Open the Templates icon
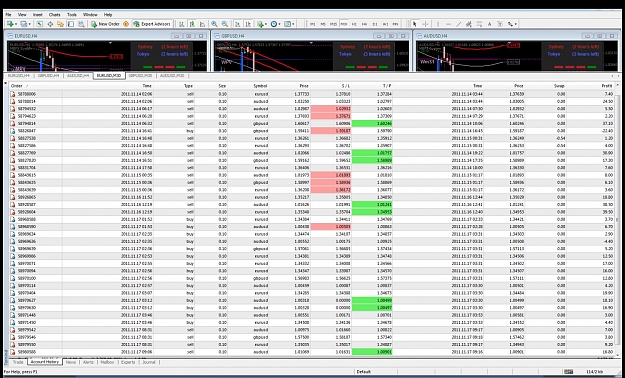The width and height of the screenshot is (625, 378). pyautogui.click(x=288, y=24)
